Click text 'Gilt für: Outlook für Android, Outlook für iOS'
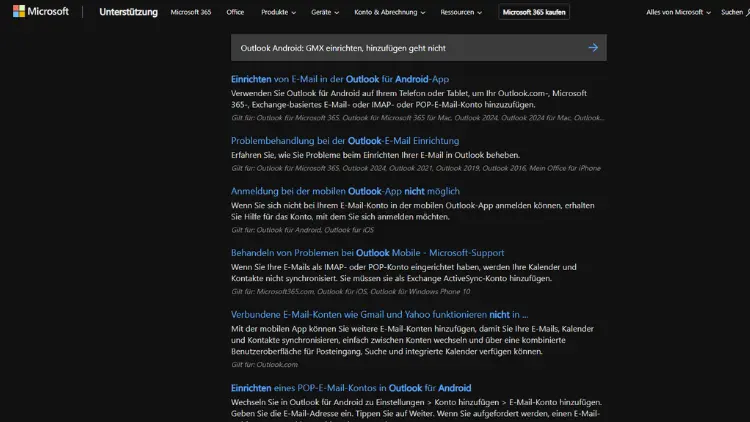Viewport: 750px width, 422px height. point(302,230)
